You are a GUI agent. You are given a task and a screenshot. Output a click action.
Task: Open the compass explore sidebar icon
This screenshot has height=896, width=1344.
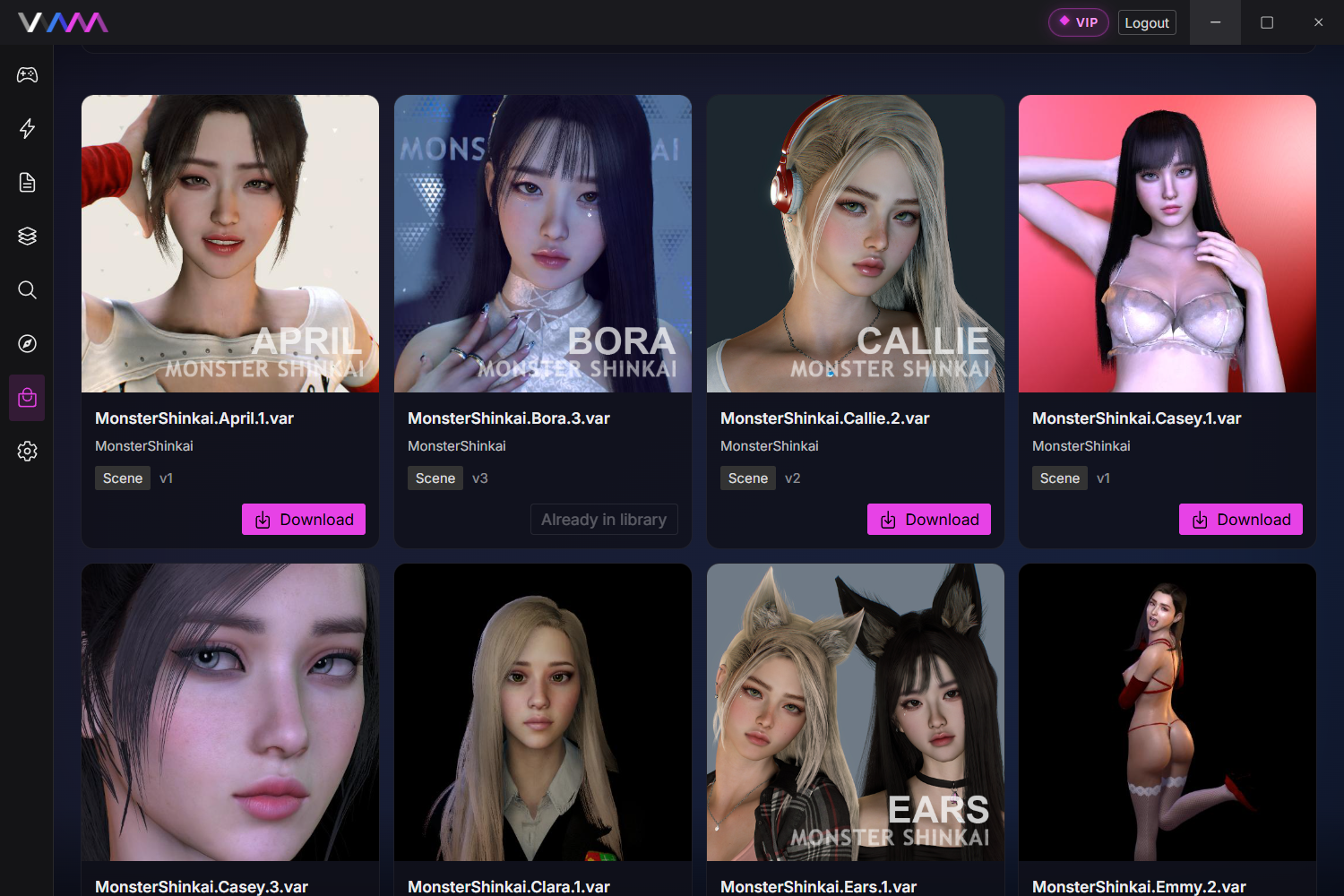point(27,344)
